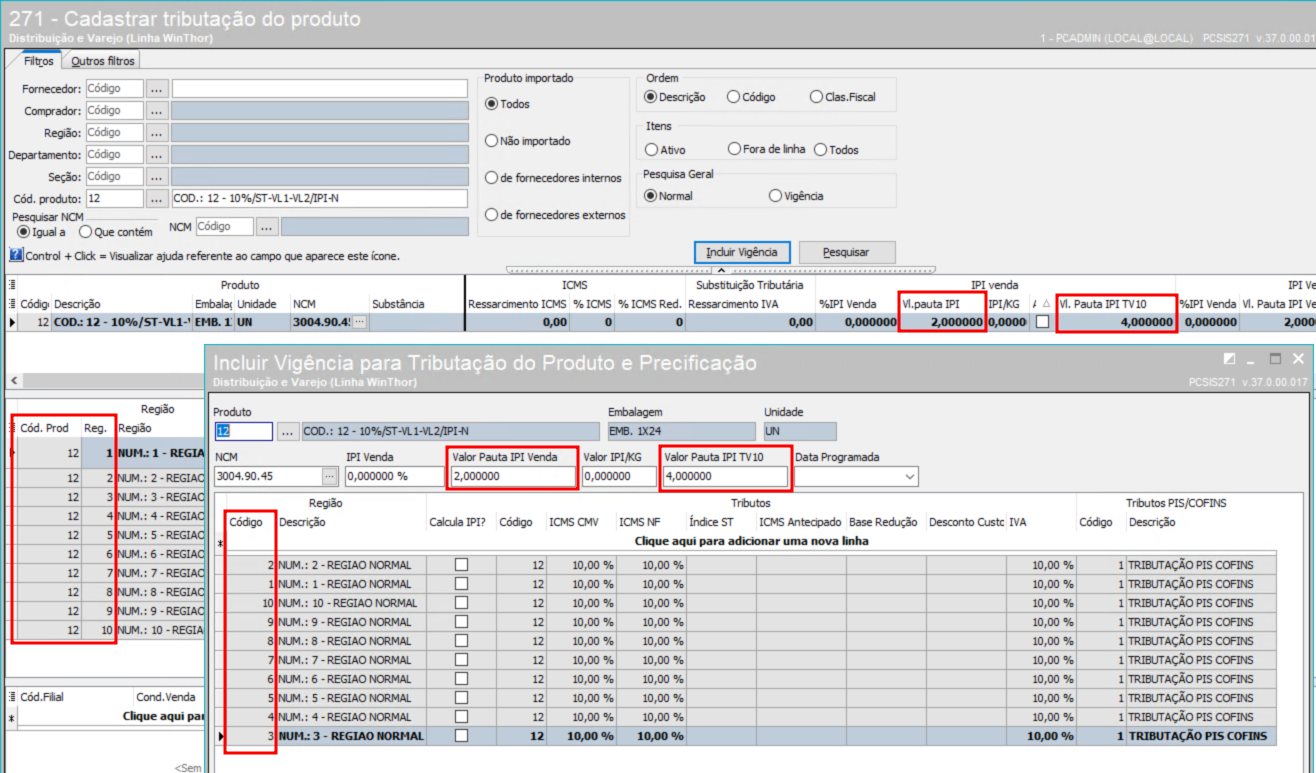
Task: Select Todos under Produto importado
Action: (508, 104)
